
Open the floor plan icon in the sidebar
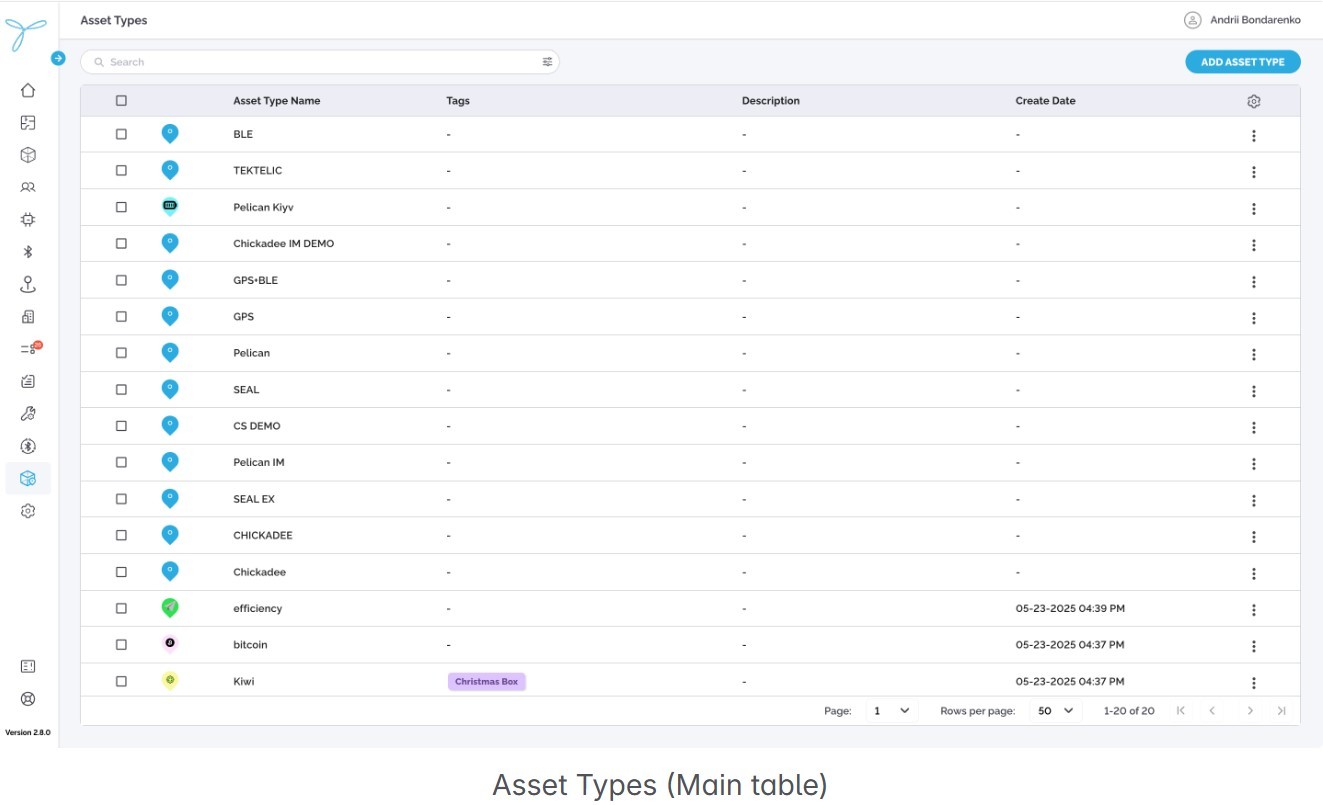28,123
